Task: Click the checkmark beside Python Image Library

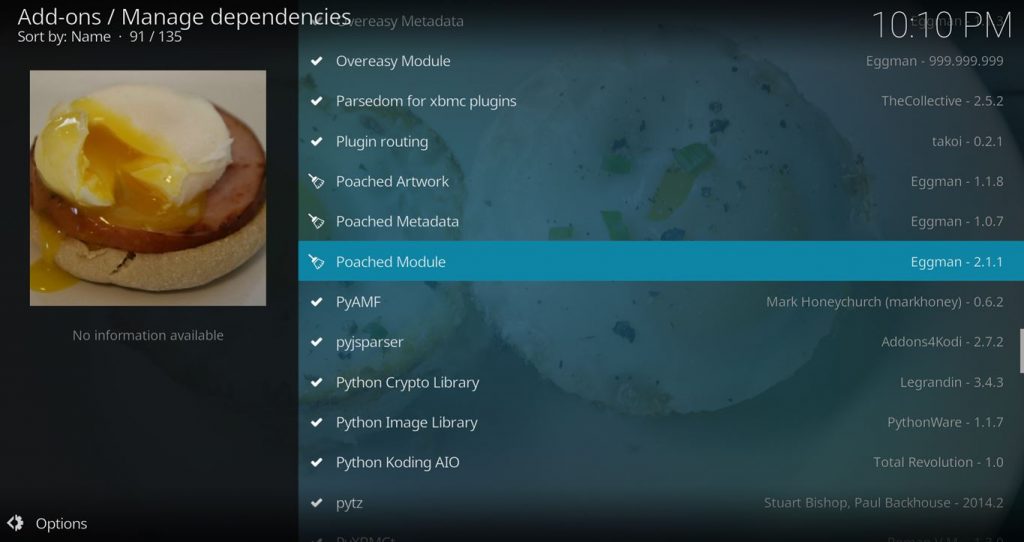Action: pos(317,422)
